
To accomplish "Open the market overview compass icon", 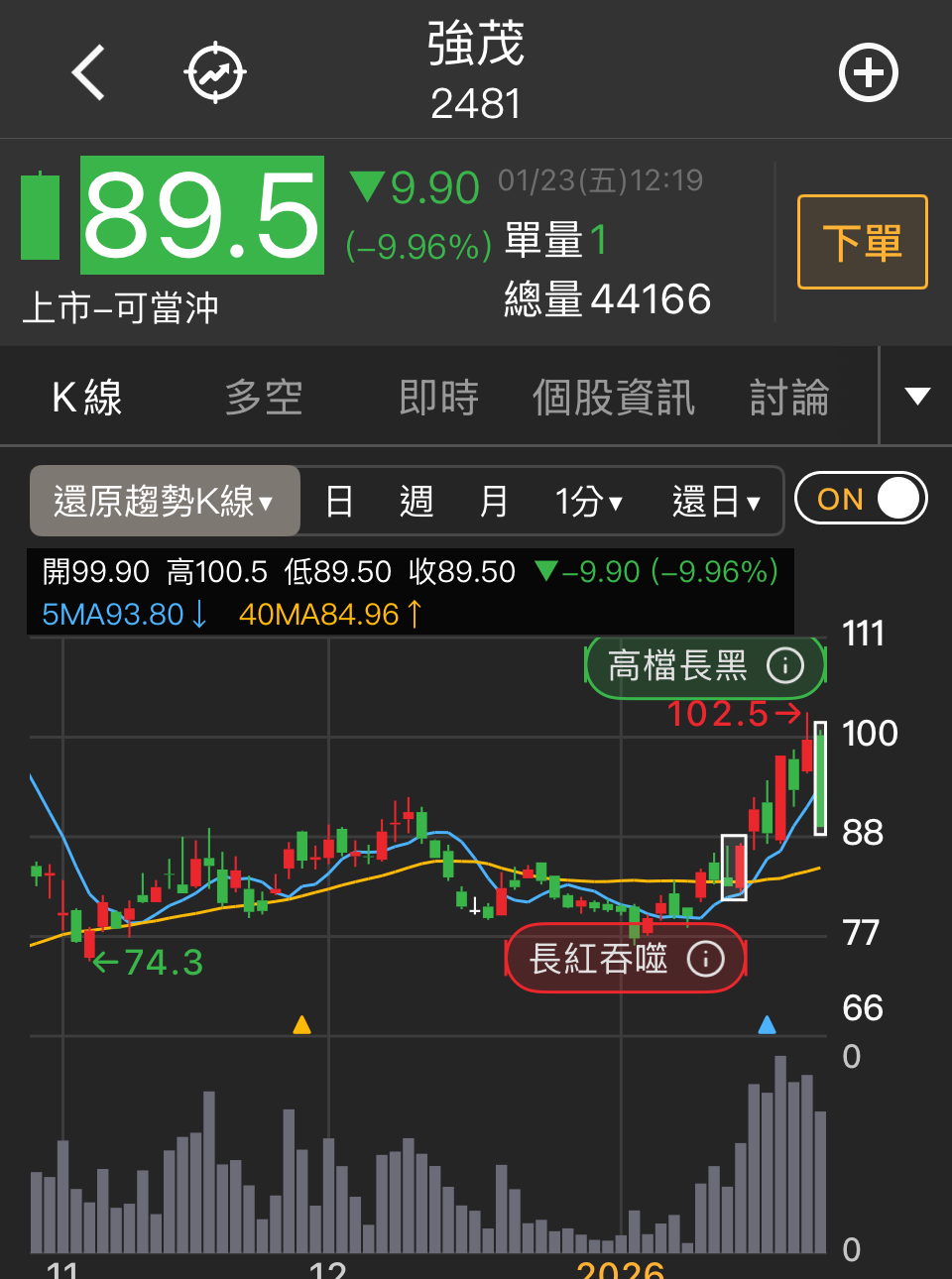I will (216, 71).
